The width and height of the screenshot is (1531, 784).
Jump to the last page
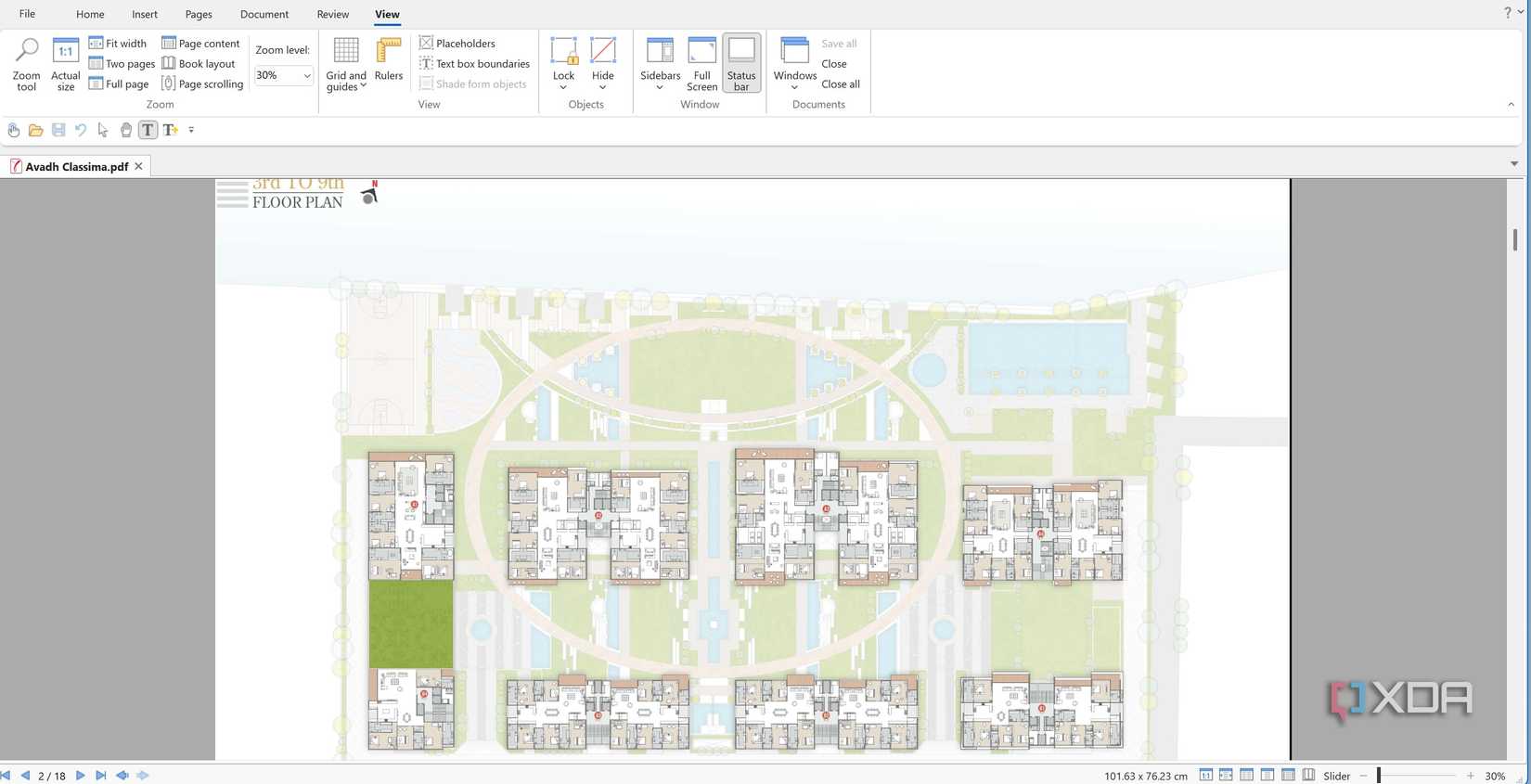[x=101, y=776]
